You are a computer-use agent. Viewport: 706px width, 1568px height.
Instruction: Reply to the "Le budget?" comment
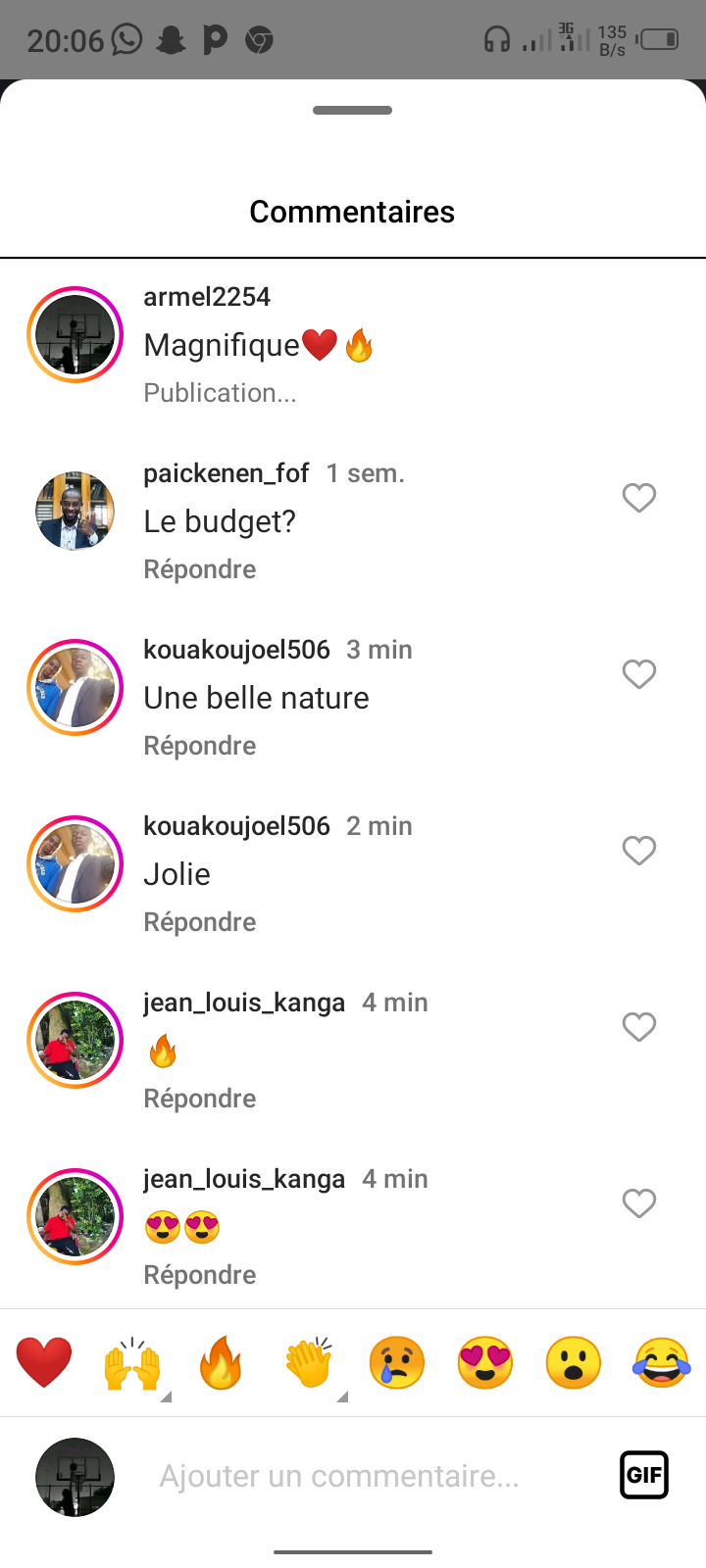click(x=200, y=569)
